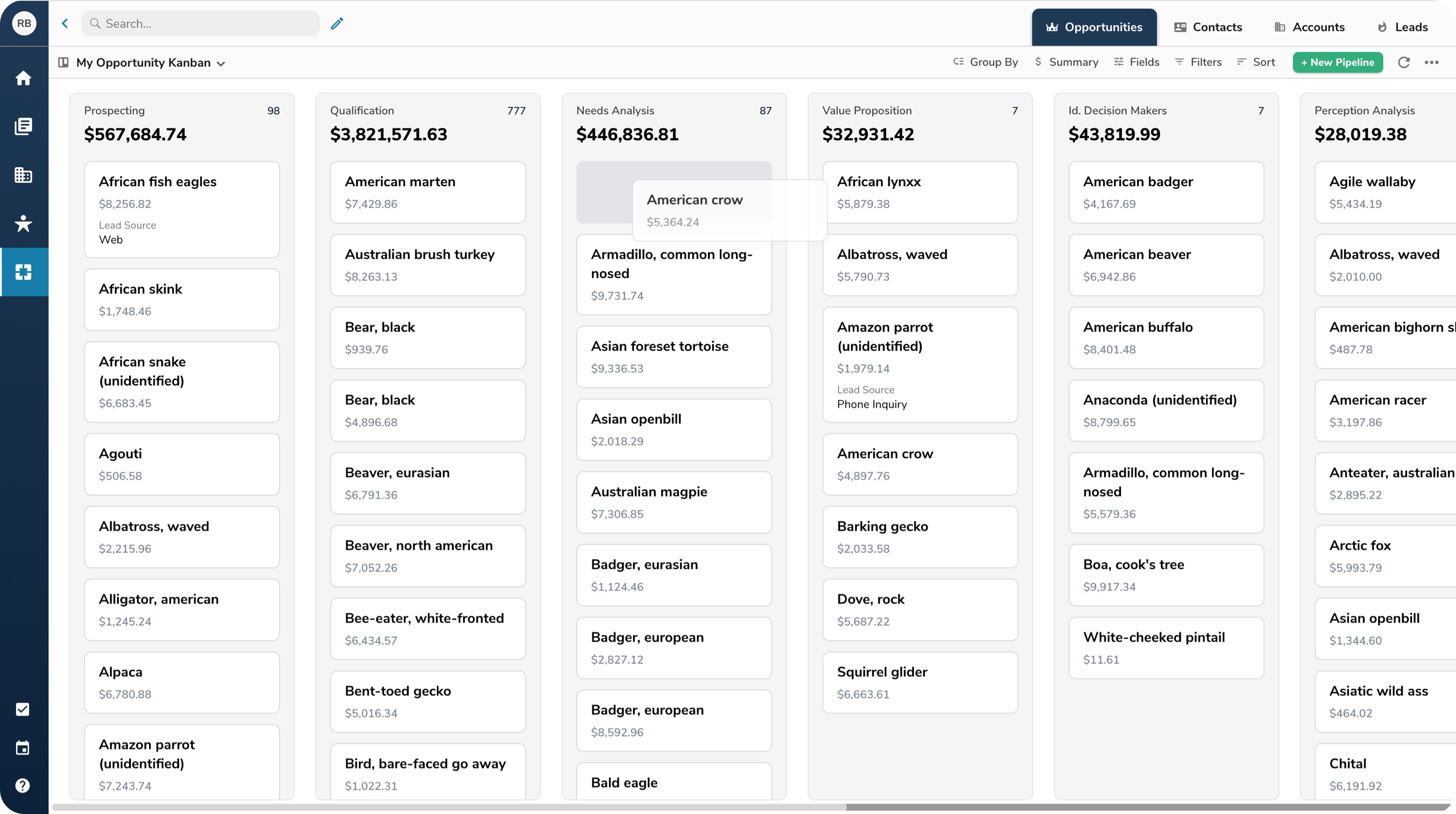
Task: Open the Group By options
Action: (985, 62)
